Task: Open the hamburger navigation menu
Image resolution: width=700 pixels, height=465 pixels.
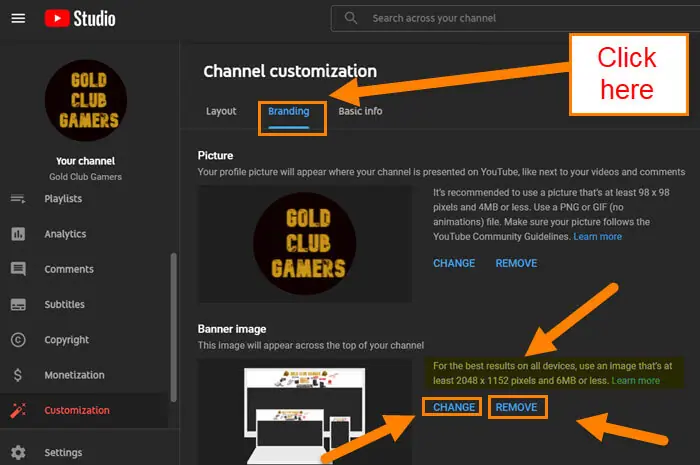Action: click(x=18, y=18)
